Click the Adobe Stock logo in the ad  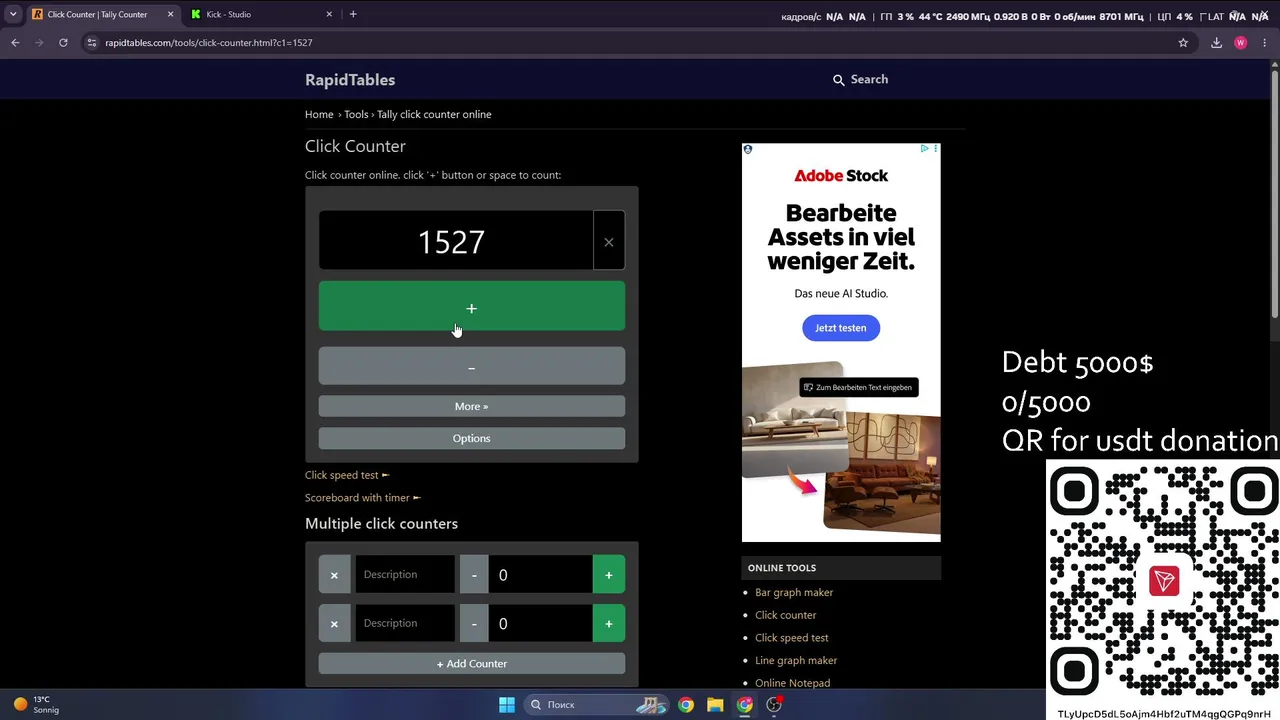click(841, 175)
